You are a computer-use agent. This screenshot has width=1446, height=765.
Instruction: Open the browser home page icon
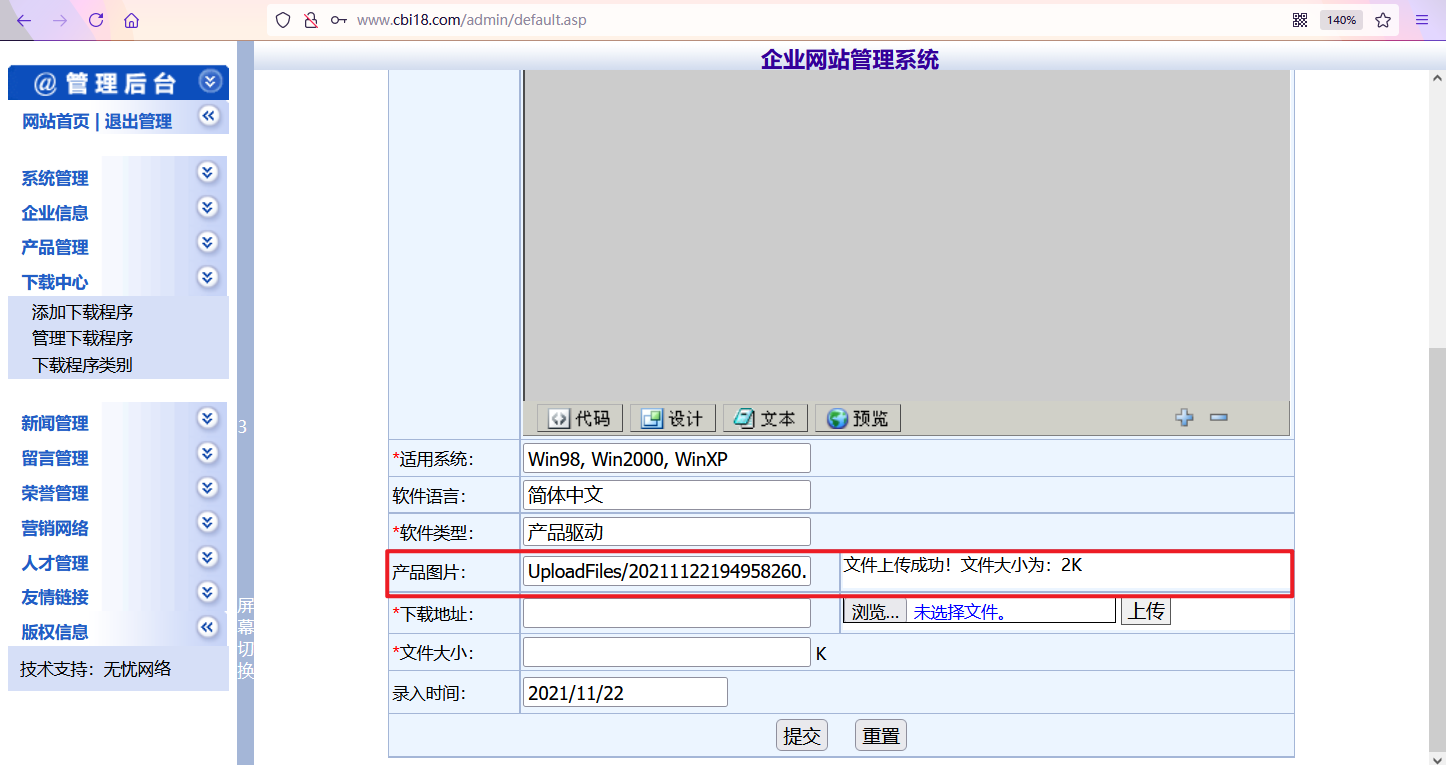coord(131,20)
